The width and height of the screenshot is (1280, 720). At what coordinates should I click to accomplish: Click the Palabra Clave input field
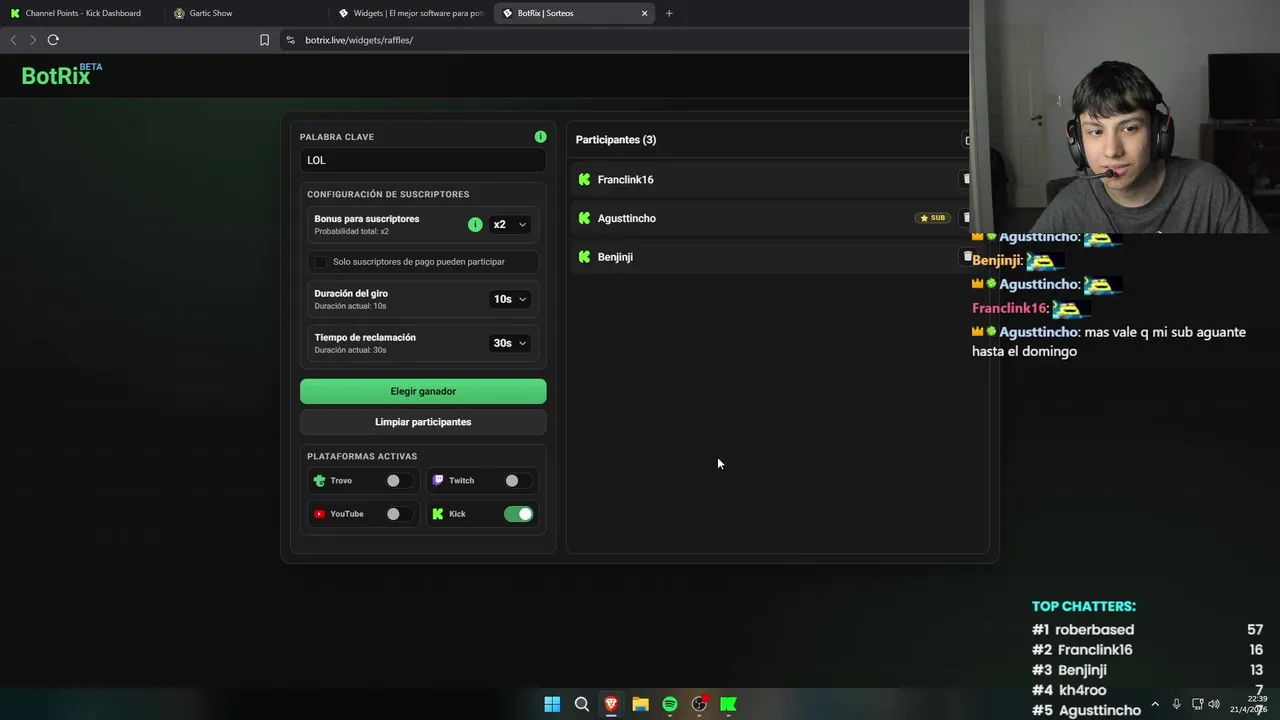point(423,160)
